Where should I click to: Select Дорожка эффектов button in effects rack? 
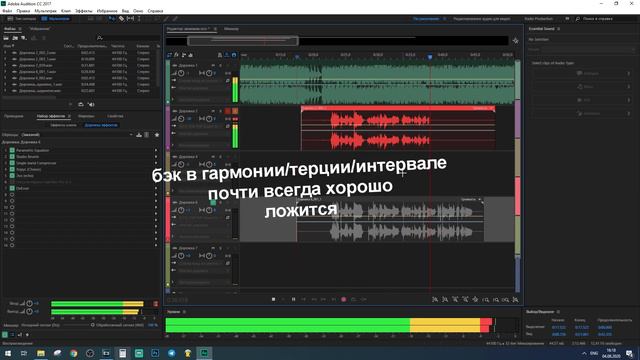click(x=101, y=125)
